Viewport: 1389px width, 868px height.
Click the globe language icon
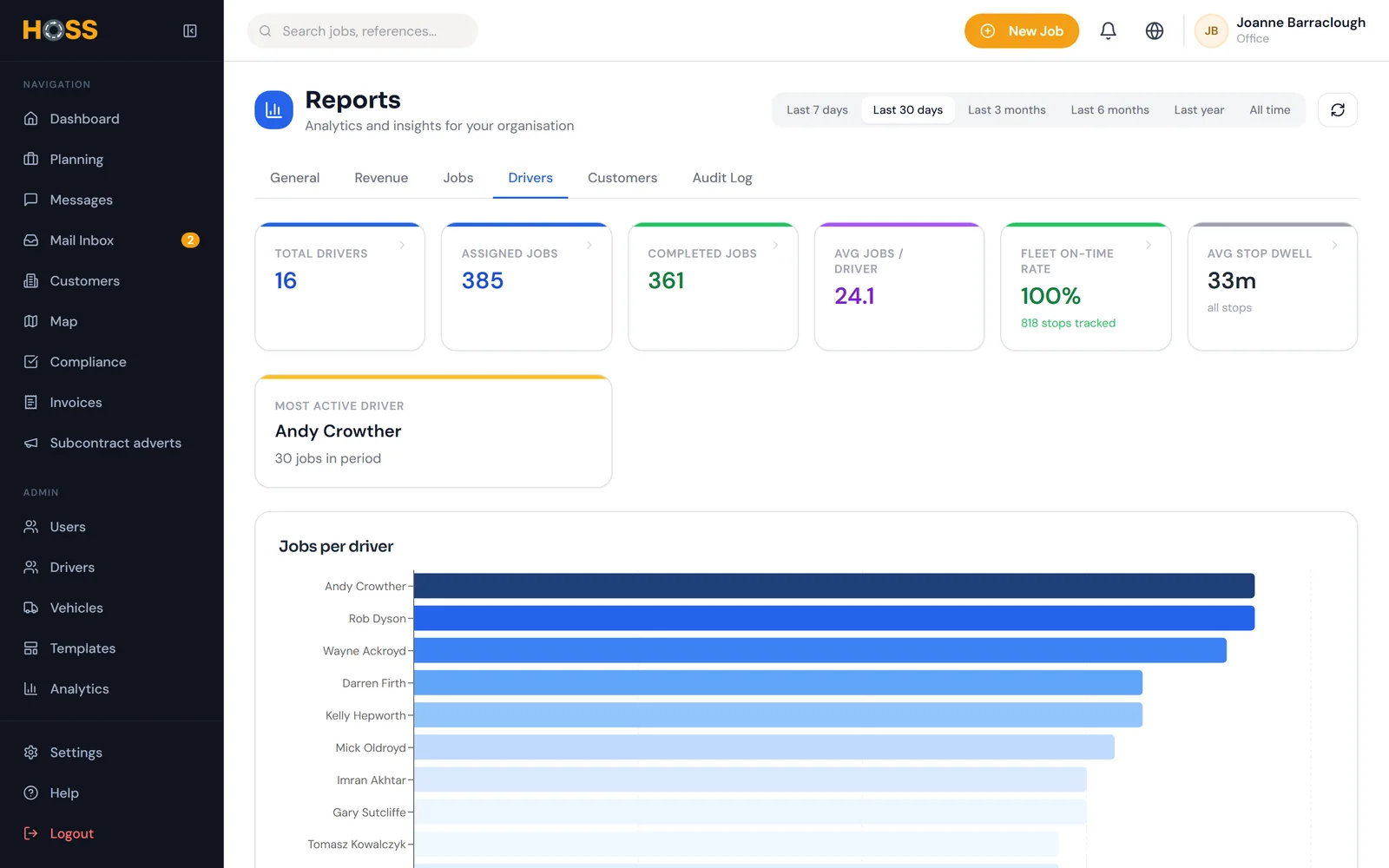pyautogui.click(x=1155, y=31)
